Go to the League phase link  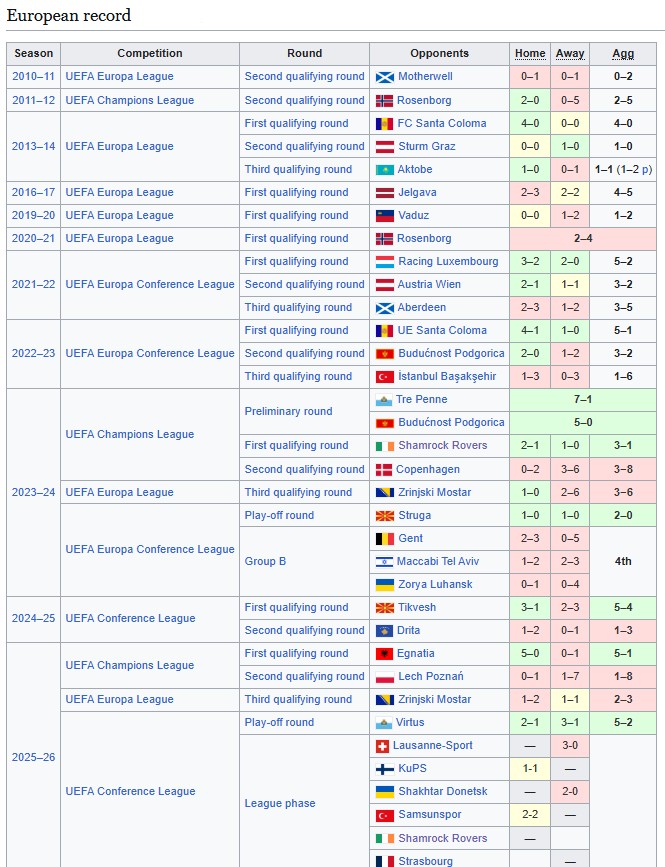coord(280,803)
